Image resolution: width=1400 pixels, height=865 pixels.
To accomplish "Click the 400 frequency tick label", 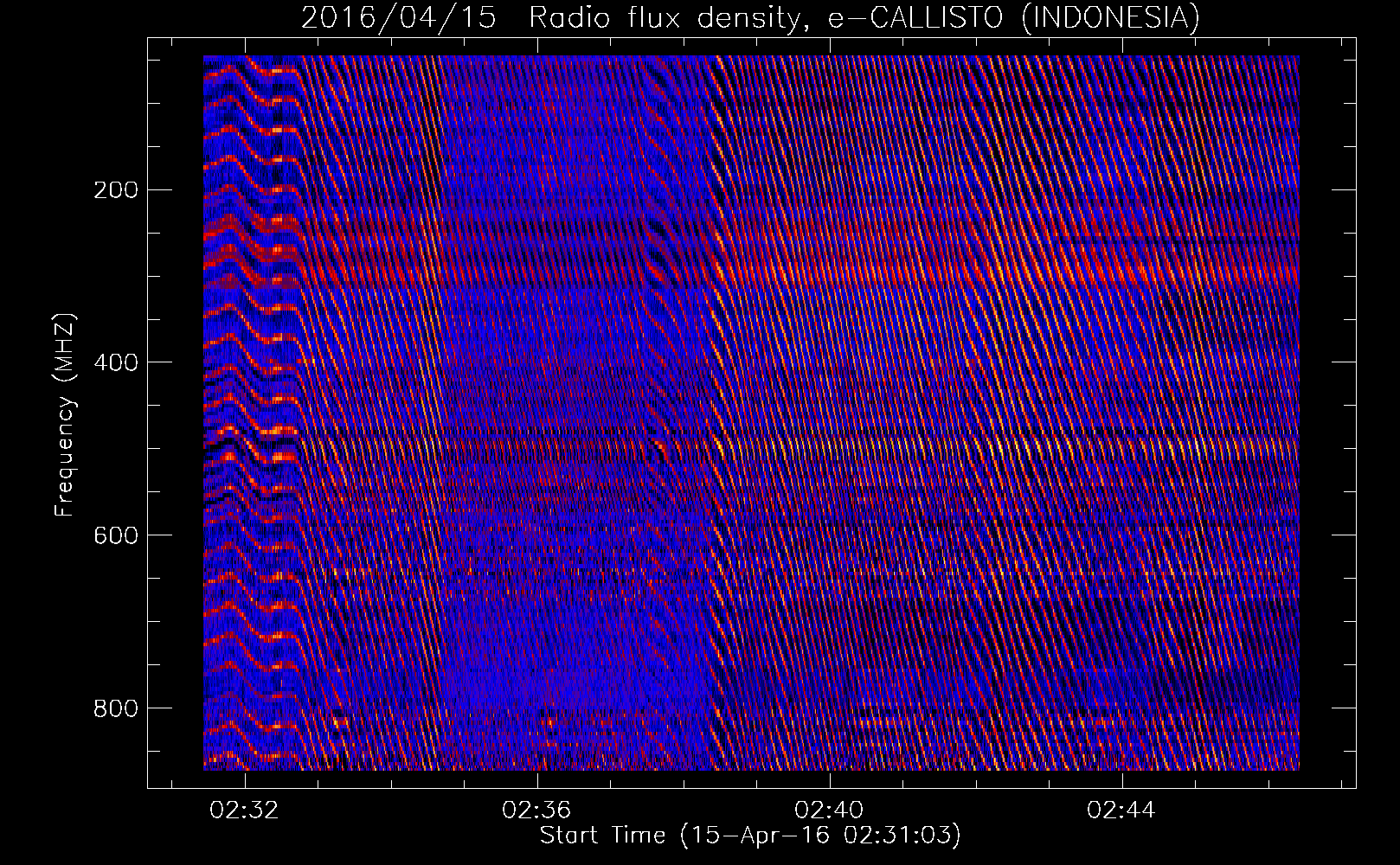I will pyautogui.click(x=115, y=362).
